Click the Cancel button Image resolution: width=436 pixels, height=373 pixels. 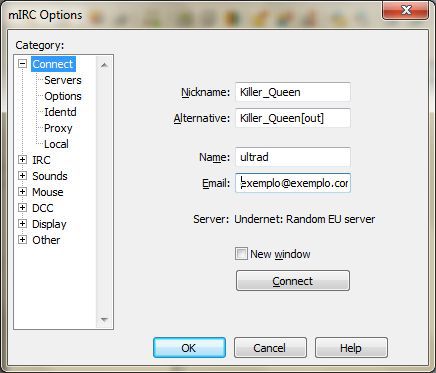pyautogui.click(x=270, y=348)
